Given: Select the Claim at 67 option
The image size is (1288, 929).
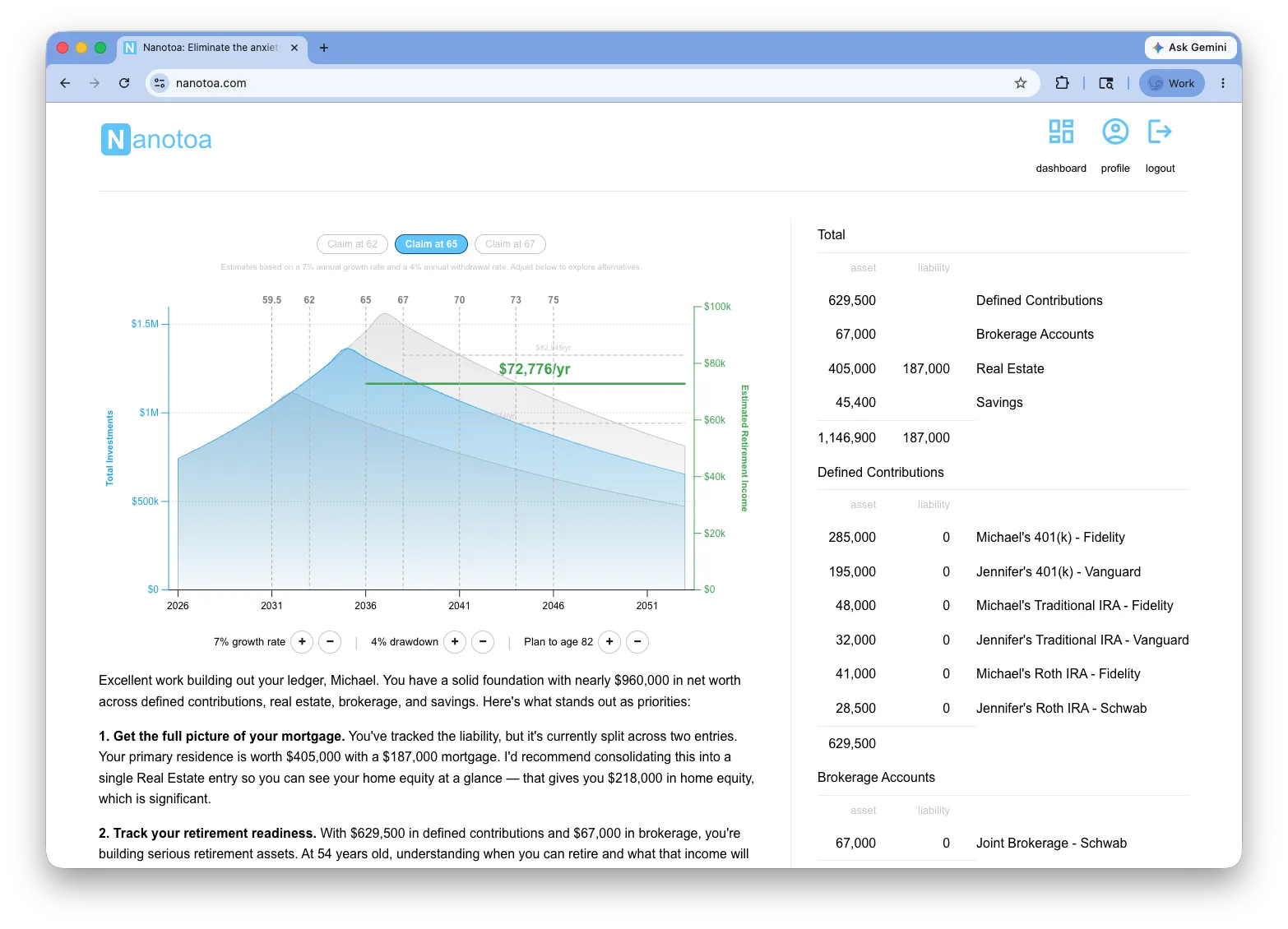Looking at the screenshot, I should point(510,244).
